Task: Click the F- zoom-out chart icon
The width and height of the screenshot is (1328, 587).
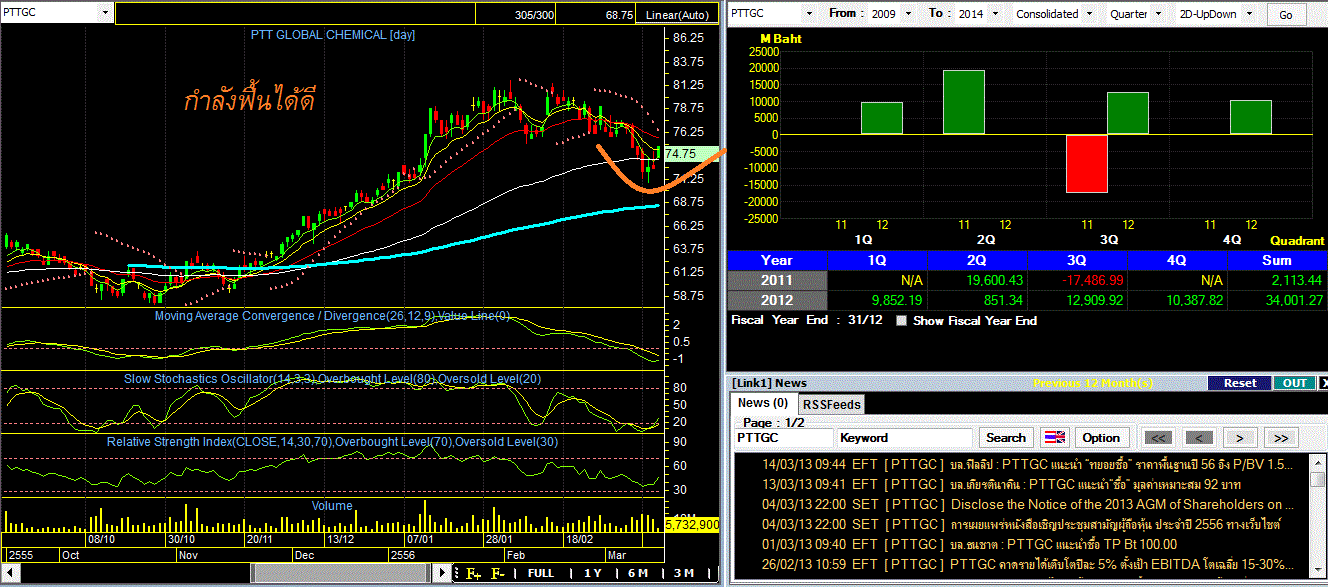Action: [498, 573]
